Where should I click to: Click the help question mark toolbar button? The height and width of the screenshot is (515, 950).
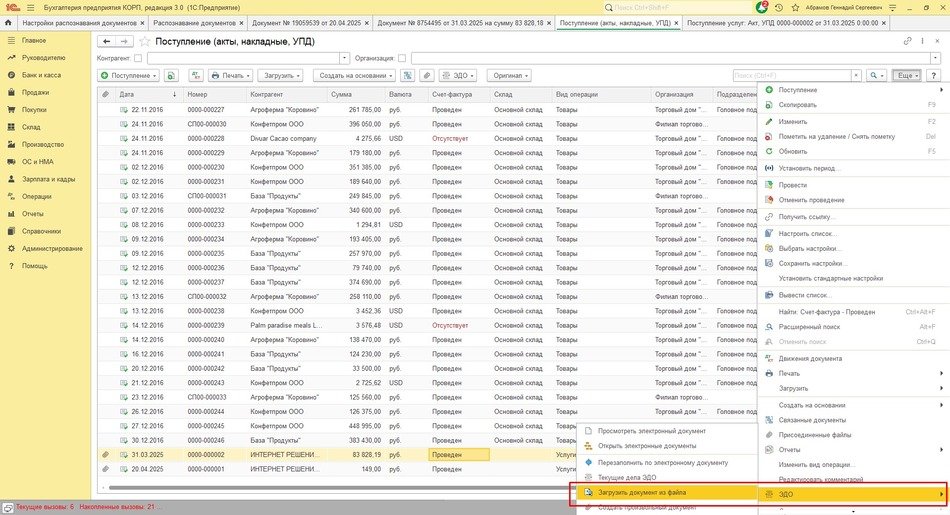[x=934, y=75]
